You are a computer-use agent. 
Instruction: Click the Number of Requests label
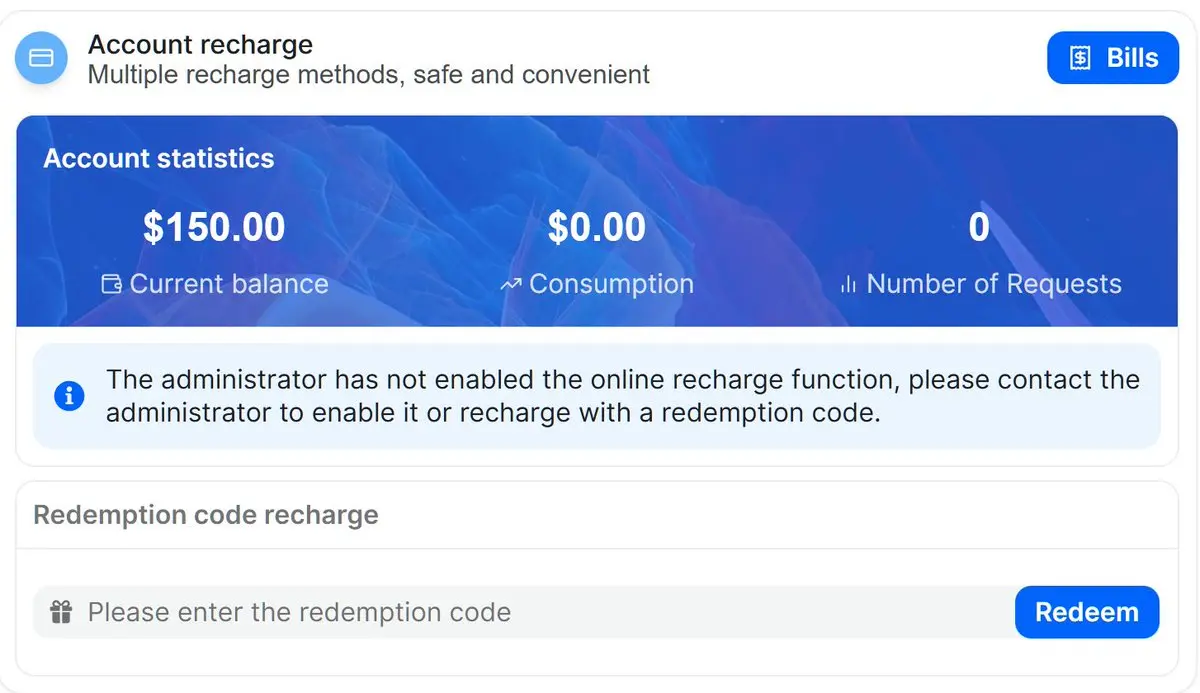[994, 284]
